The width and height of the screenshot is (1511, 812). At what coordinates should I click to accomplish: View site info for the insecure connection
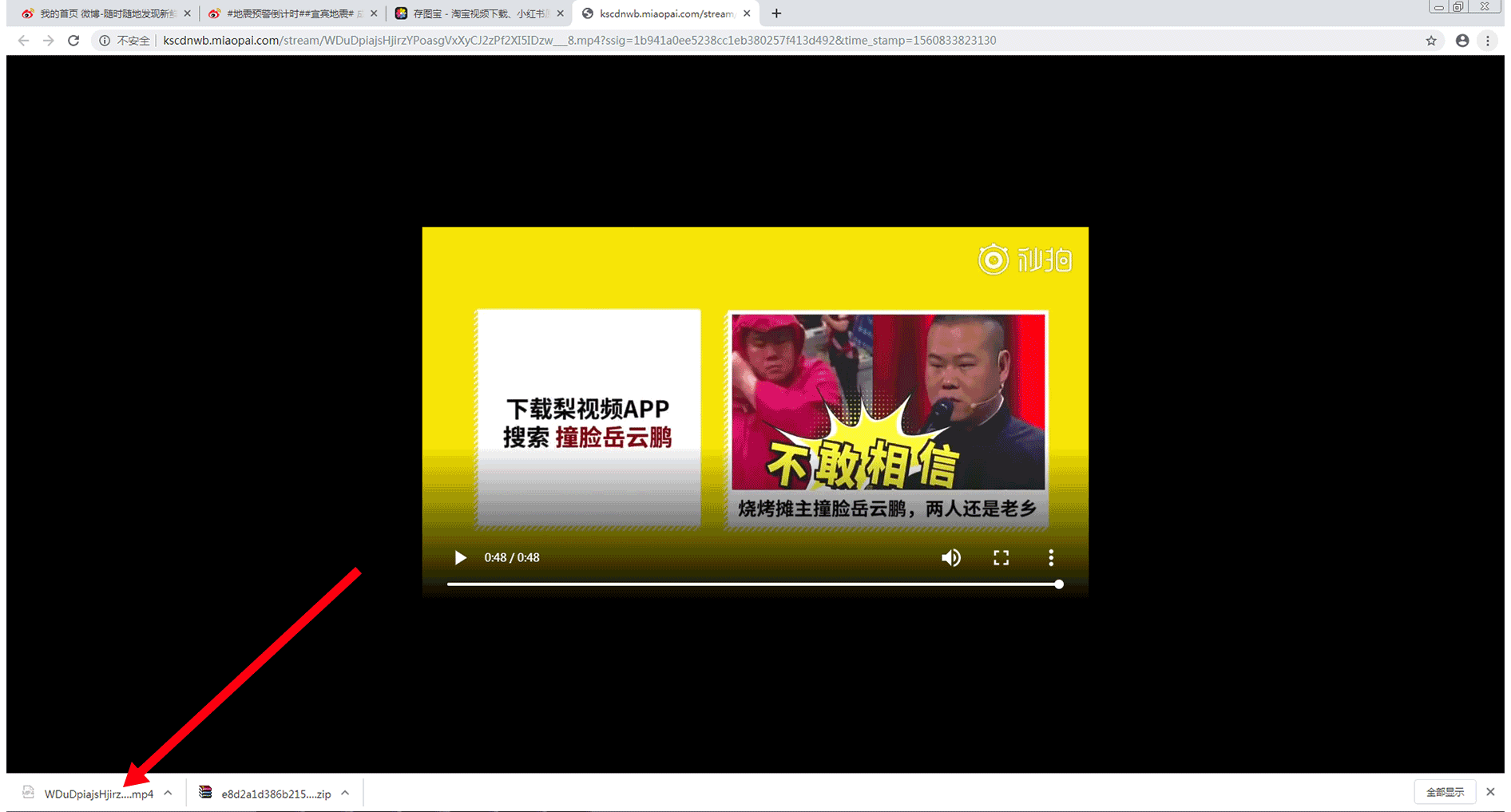click(x=105, y=41)
